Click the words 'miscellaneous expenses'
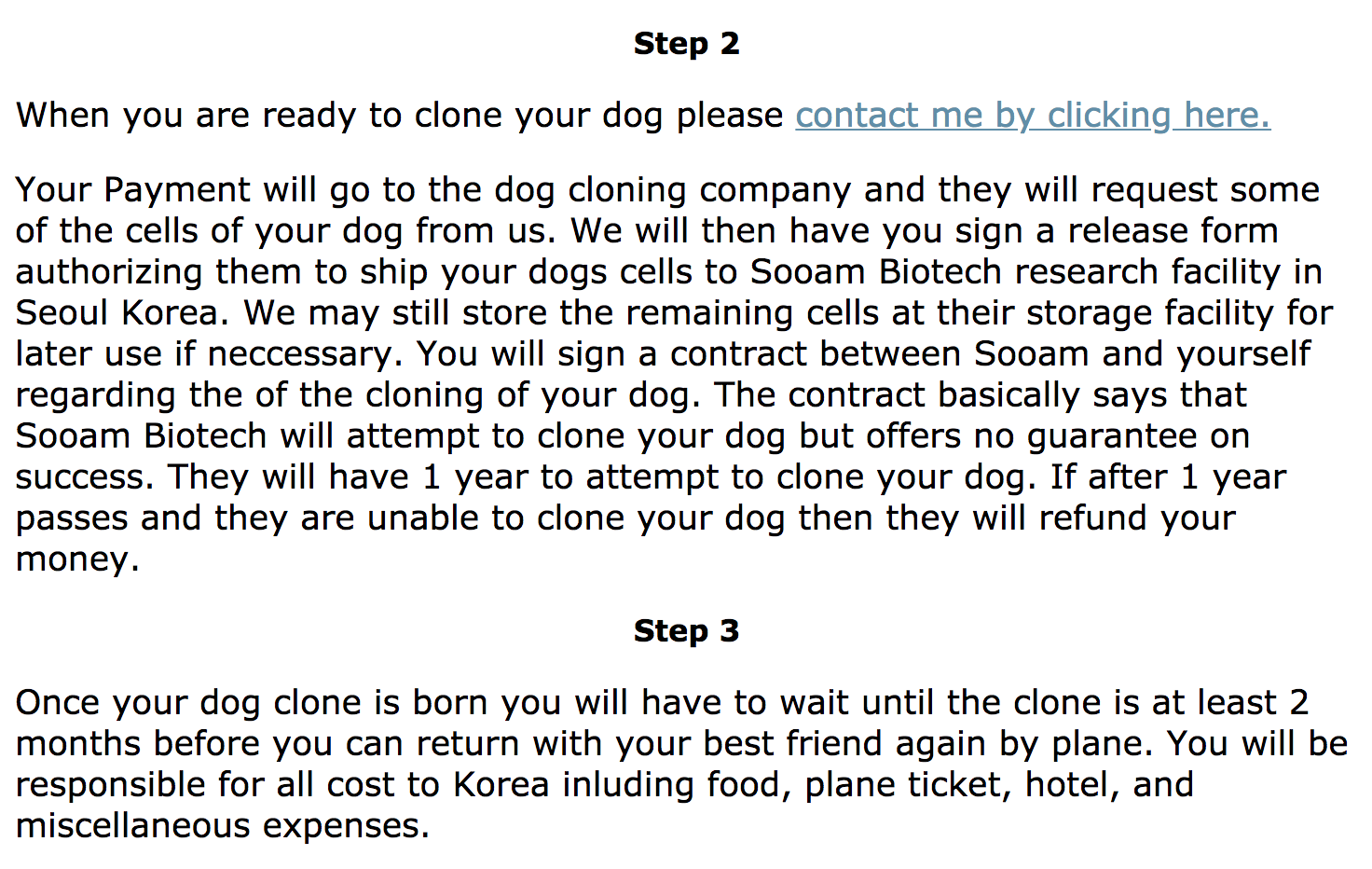 coord(223,826)
